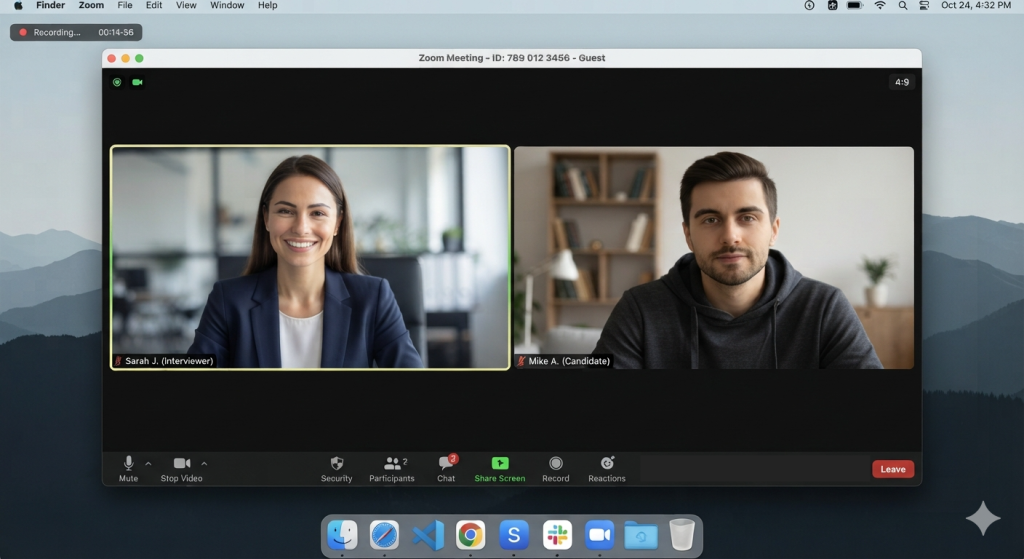
Task: Open the File menu
Action: [125, 5]
